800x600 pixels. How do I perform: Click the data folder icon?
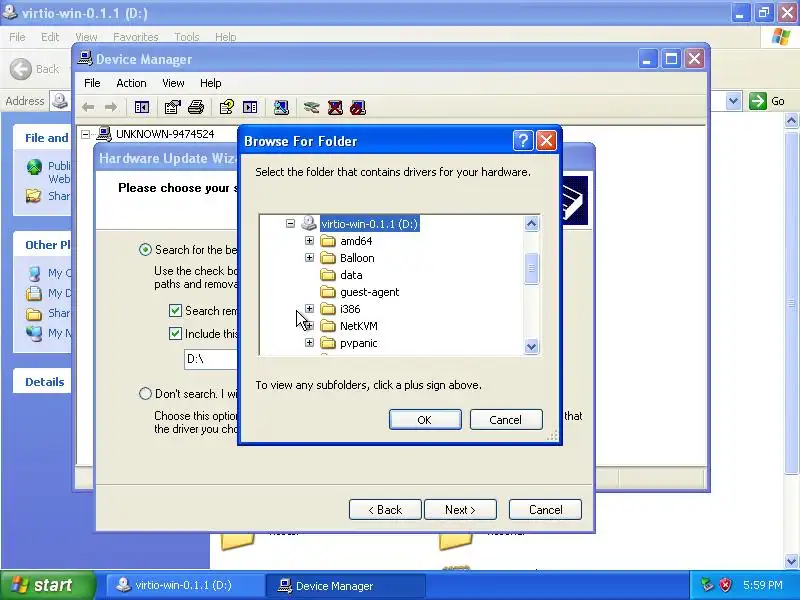click(328, 275)
